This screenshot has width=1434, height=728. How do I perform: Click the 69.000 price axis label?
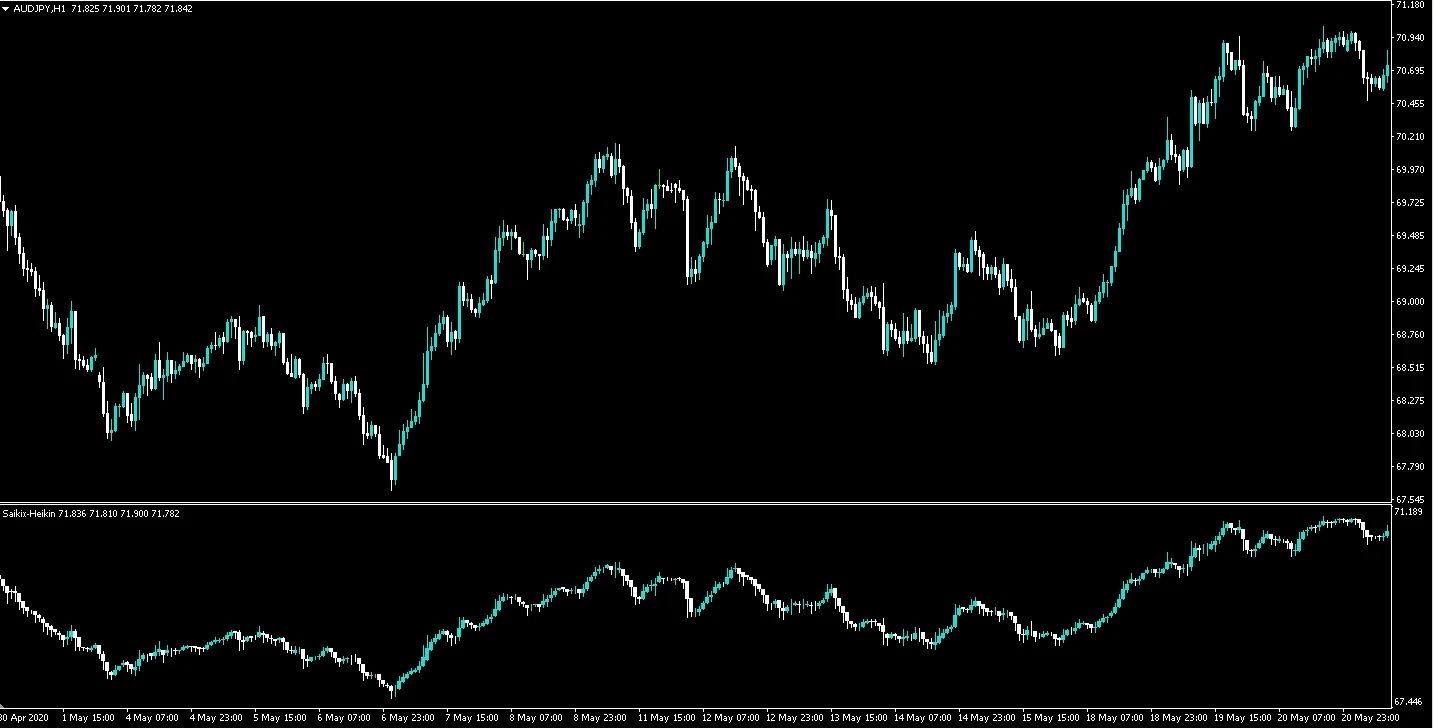click(x=1410, y=302)
